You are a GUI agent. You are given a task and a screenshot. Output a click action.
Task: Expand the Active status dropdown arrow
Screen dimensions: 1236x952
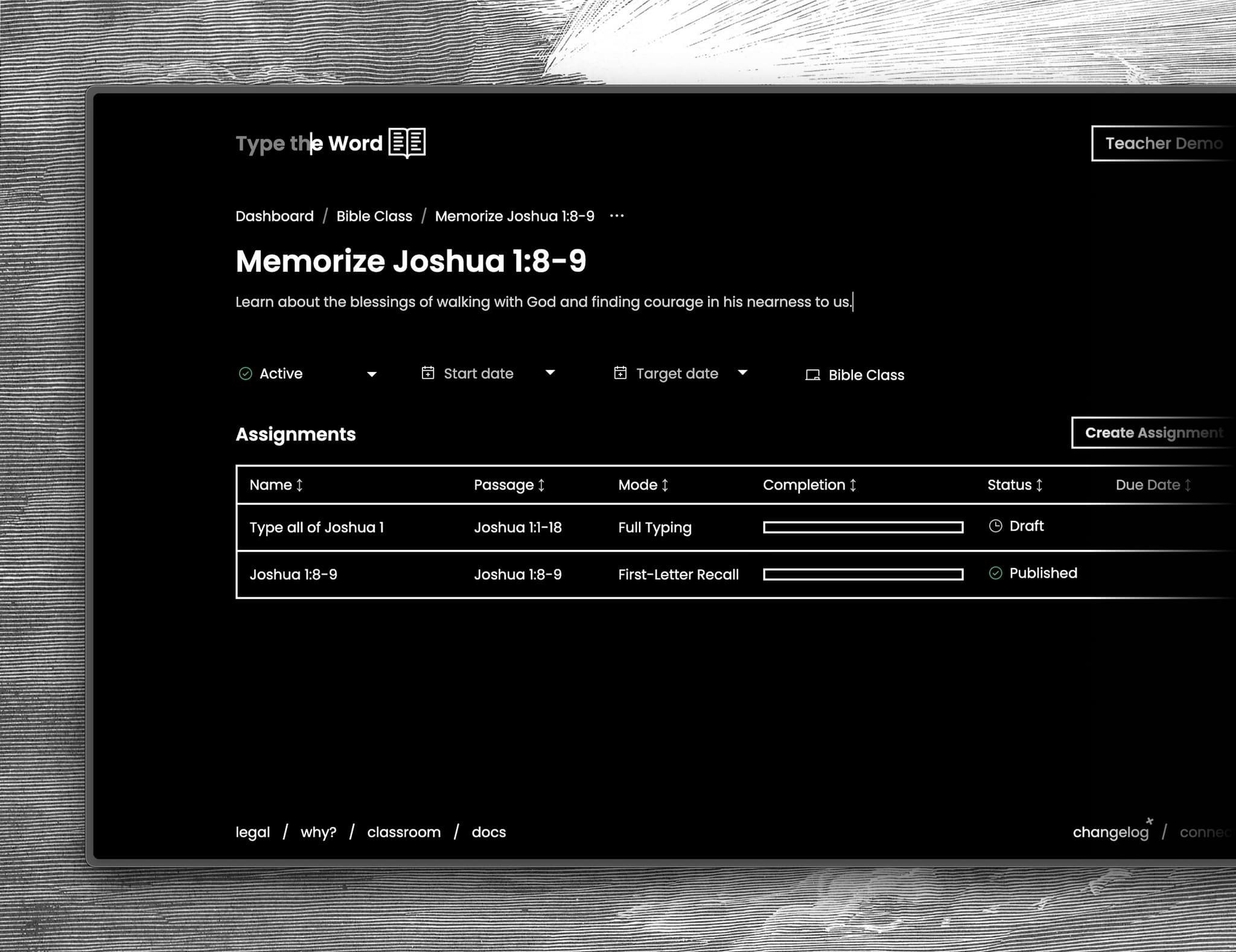(x=372, y=374)
